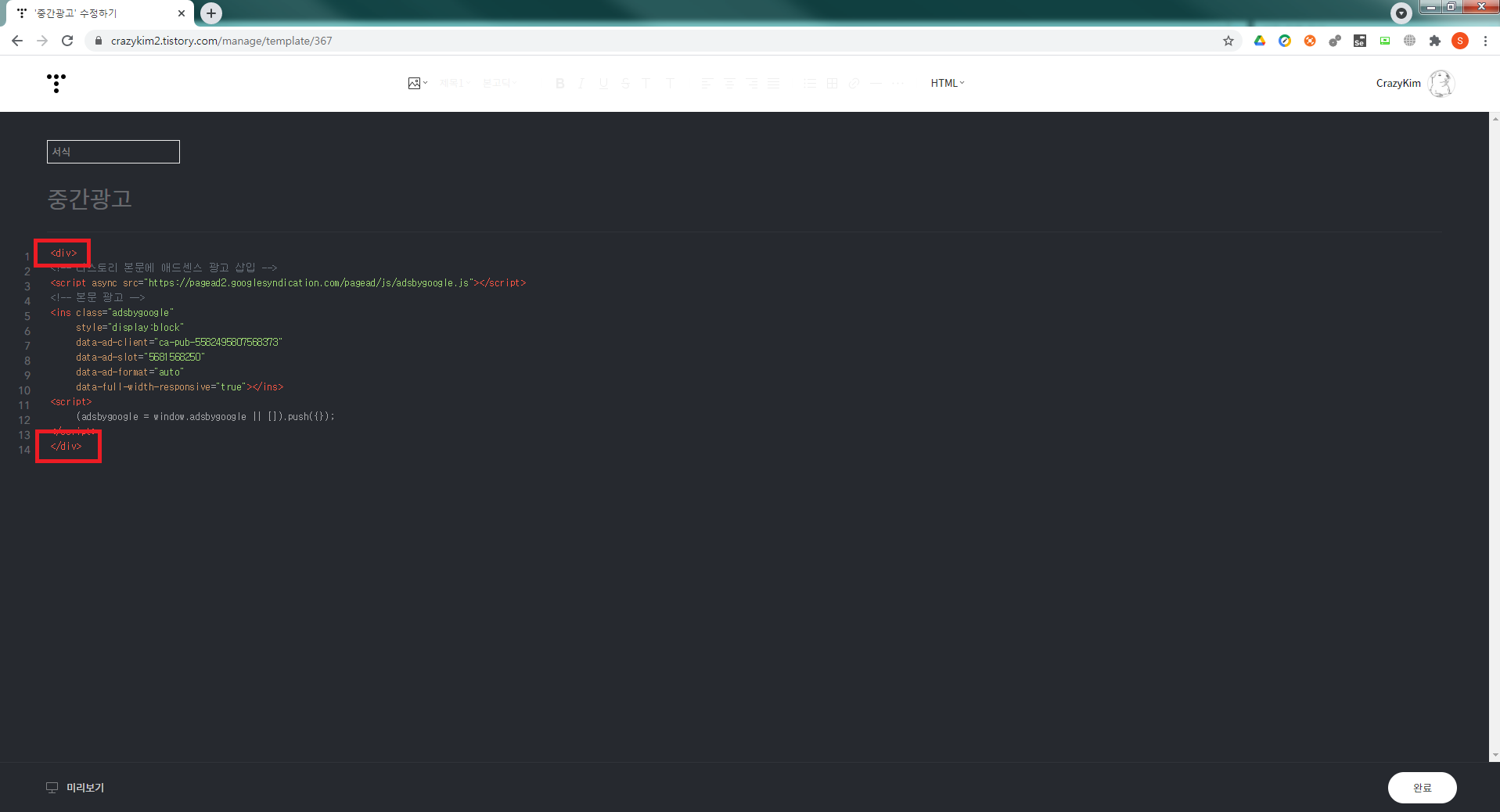
Task: Click the data-ad-slot code line
Action: (140, 357)
